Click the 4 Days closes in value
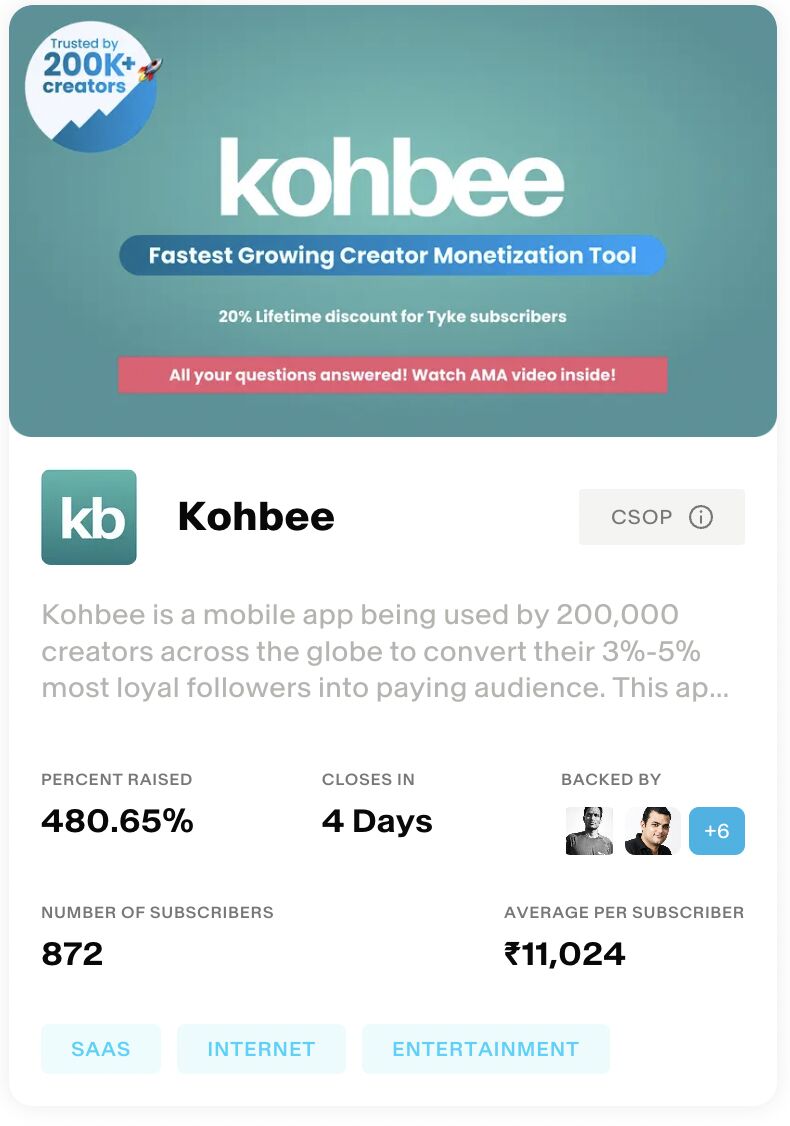 377,822
